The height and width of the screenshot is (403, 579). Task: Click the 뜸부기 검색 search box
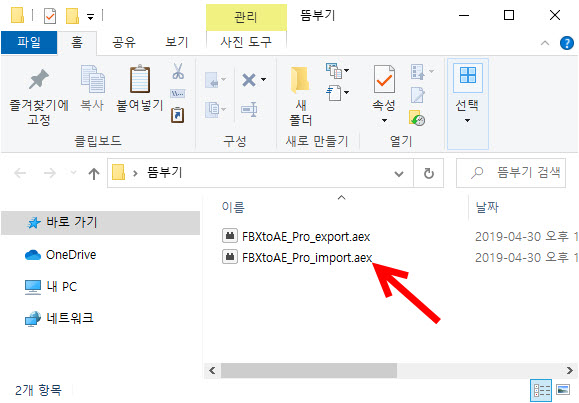click(511, 173)
